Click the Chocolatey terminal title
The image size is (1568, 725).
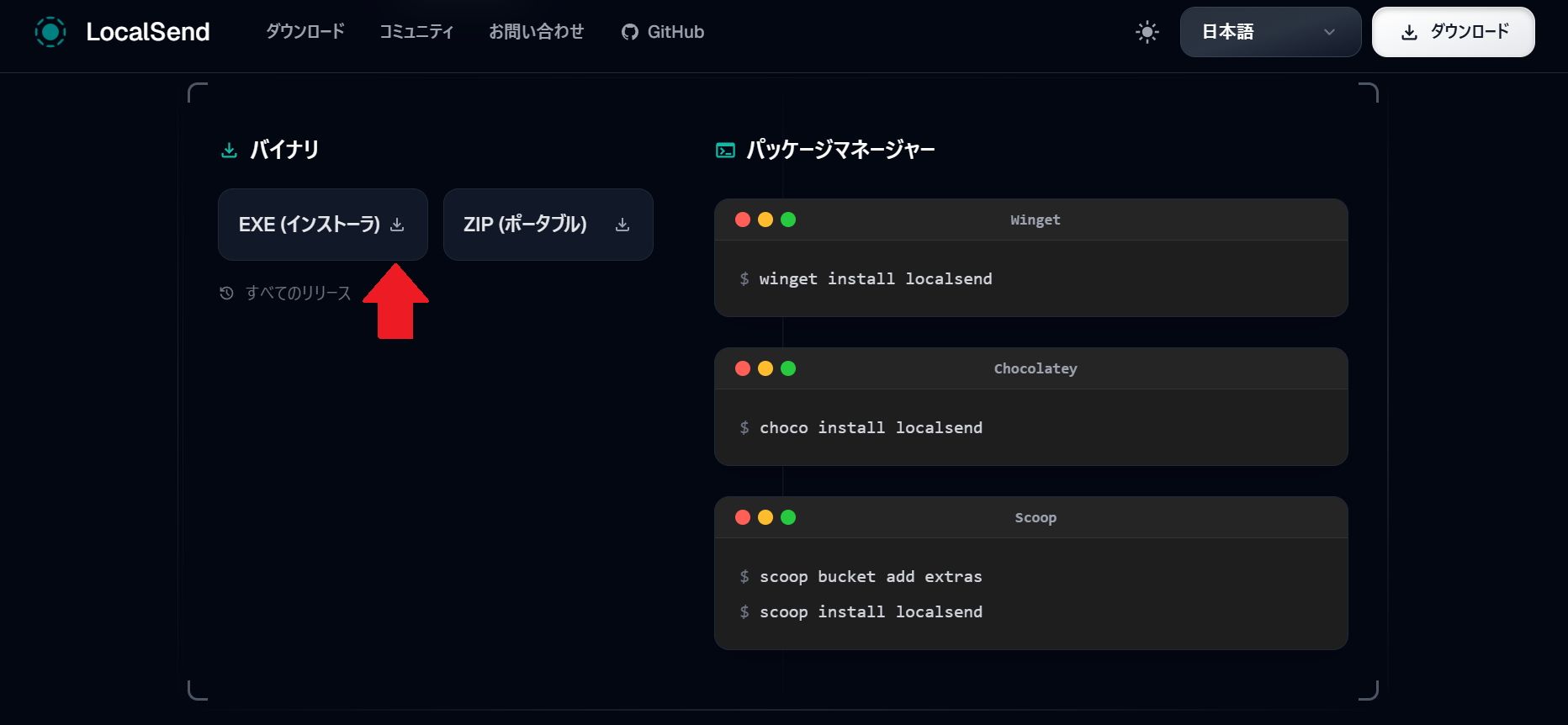[1036, 368]
